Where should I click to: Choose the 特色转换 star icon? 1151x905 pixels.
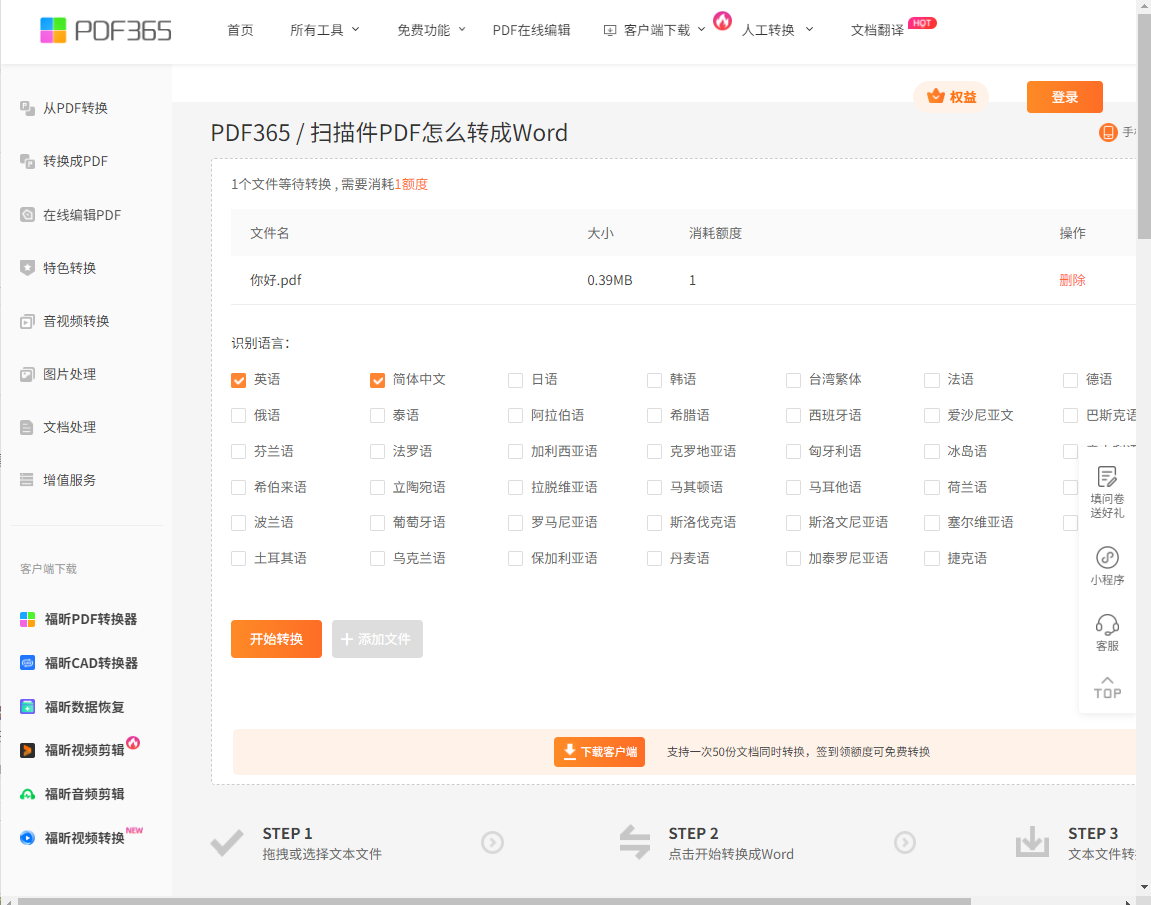(27, 268)
